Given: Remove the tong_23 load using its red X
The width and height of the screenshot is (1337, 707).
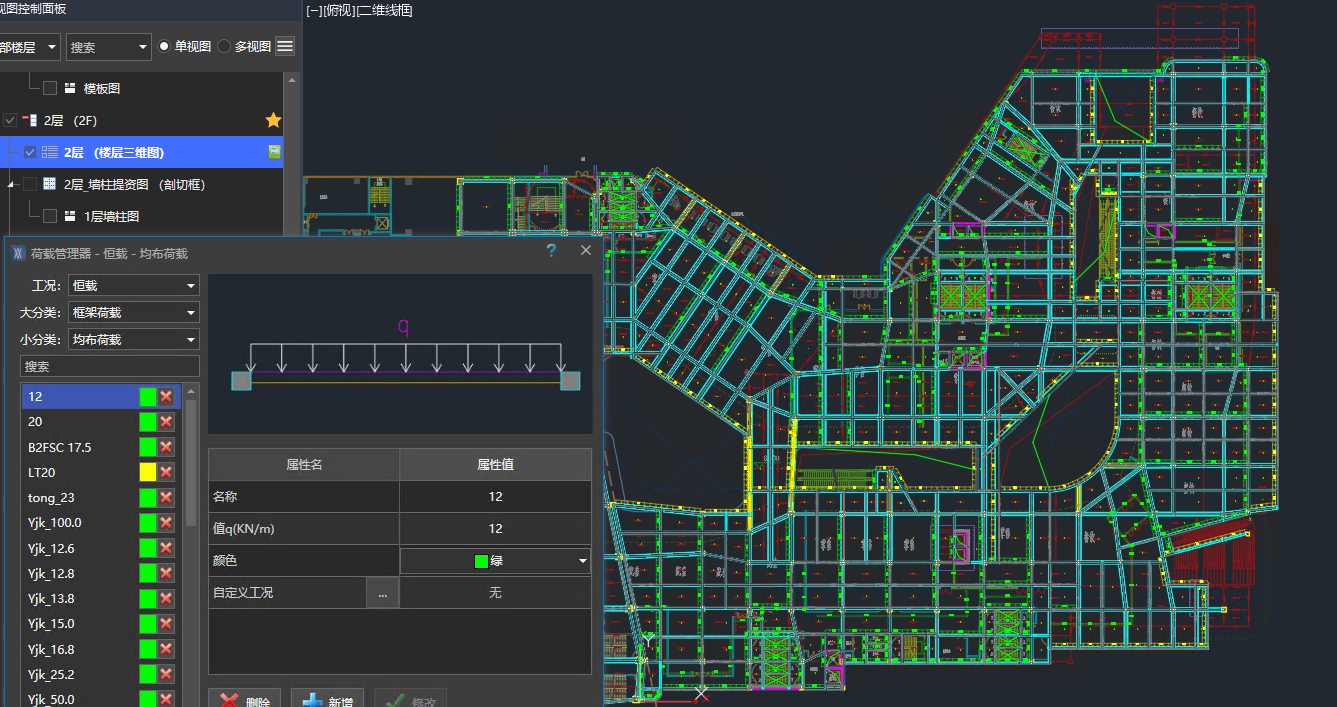Looking at the screenshot, I should coord(166,497).
